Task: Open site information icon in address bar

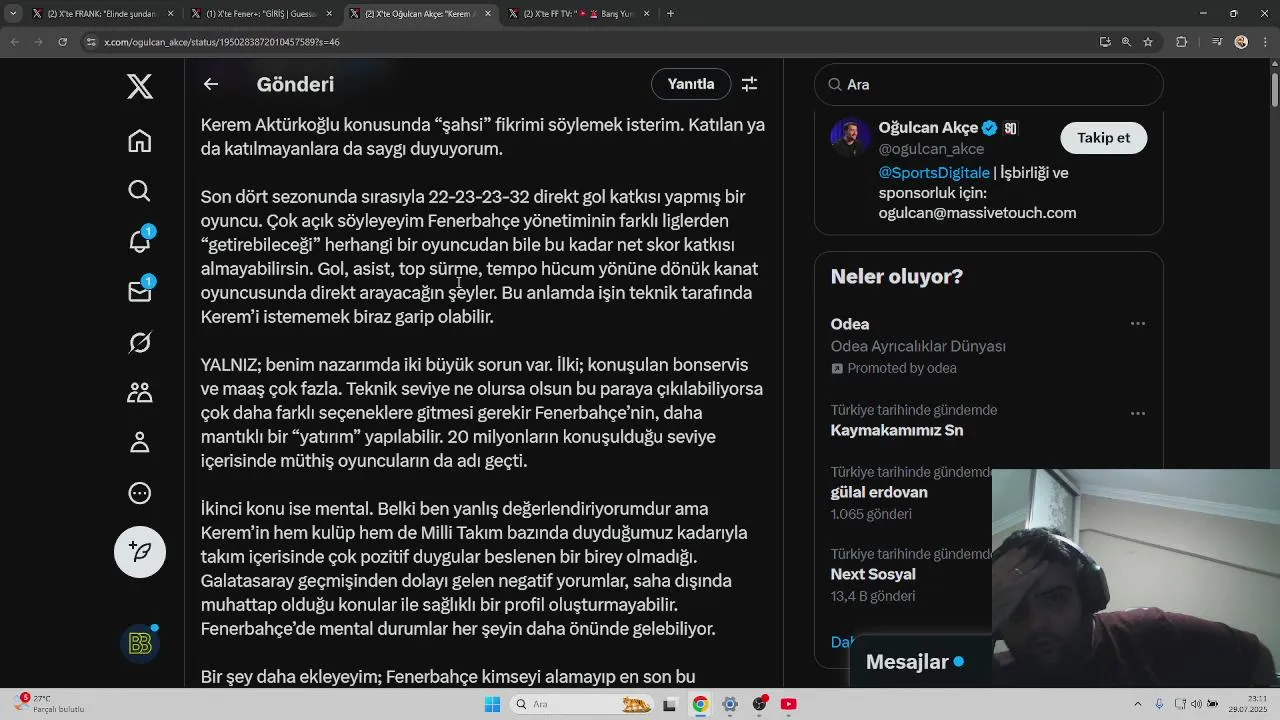Action: pos(91,42)
